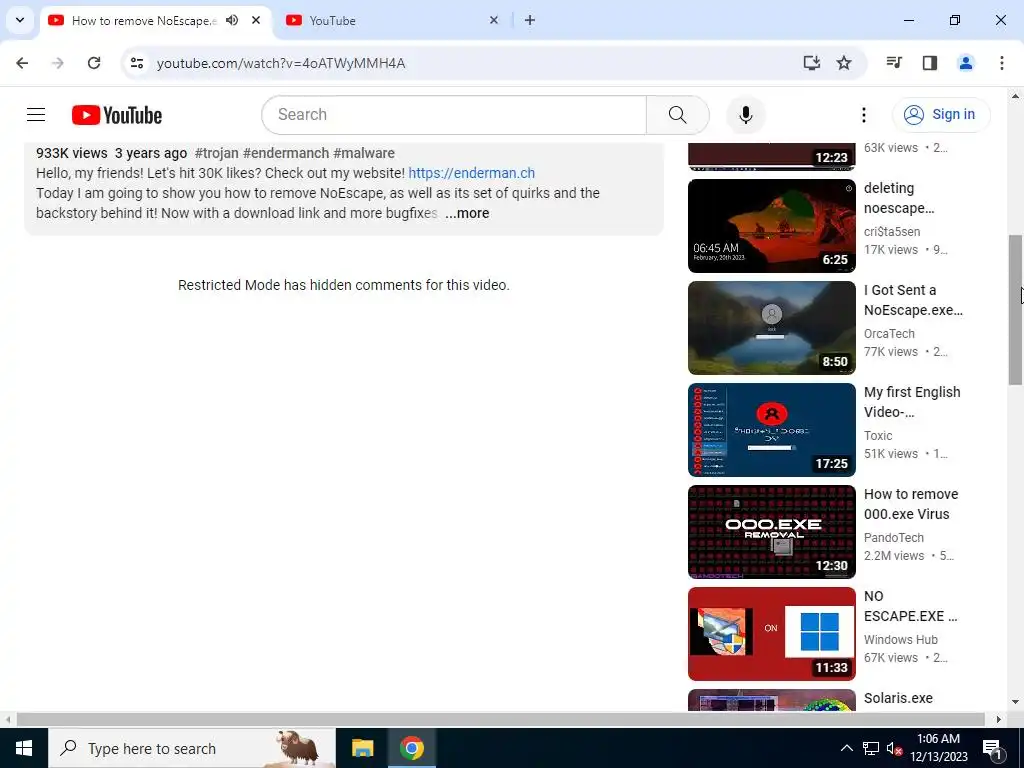Screen dimensions: 1024x768
Task: Click the 'deleting noescape' video title
Action: pos(899,198)
